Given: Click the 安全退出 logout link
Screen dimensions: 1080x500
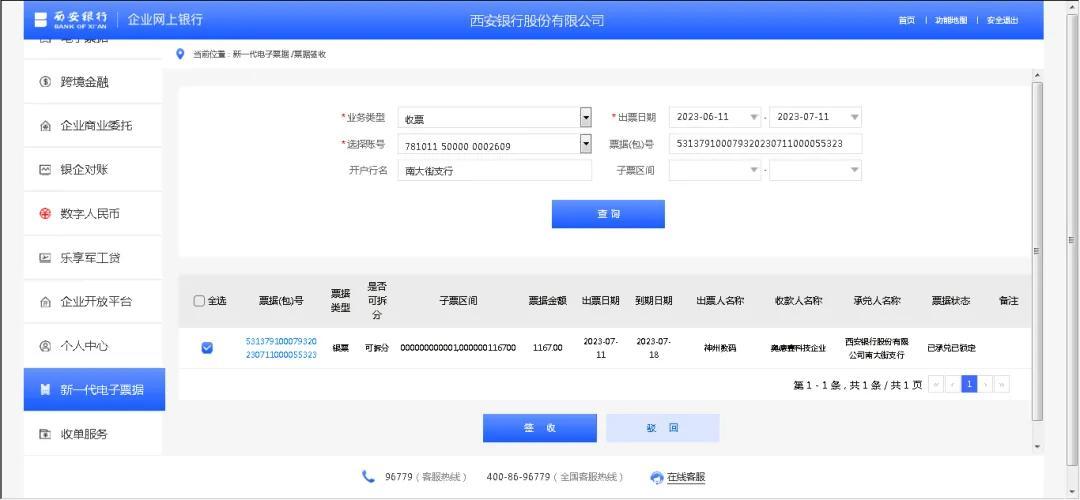Looking at the screenshot, I should pos(1002,21).
